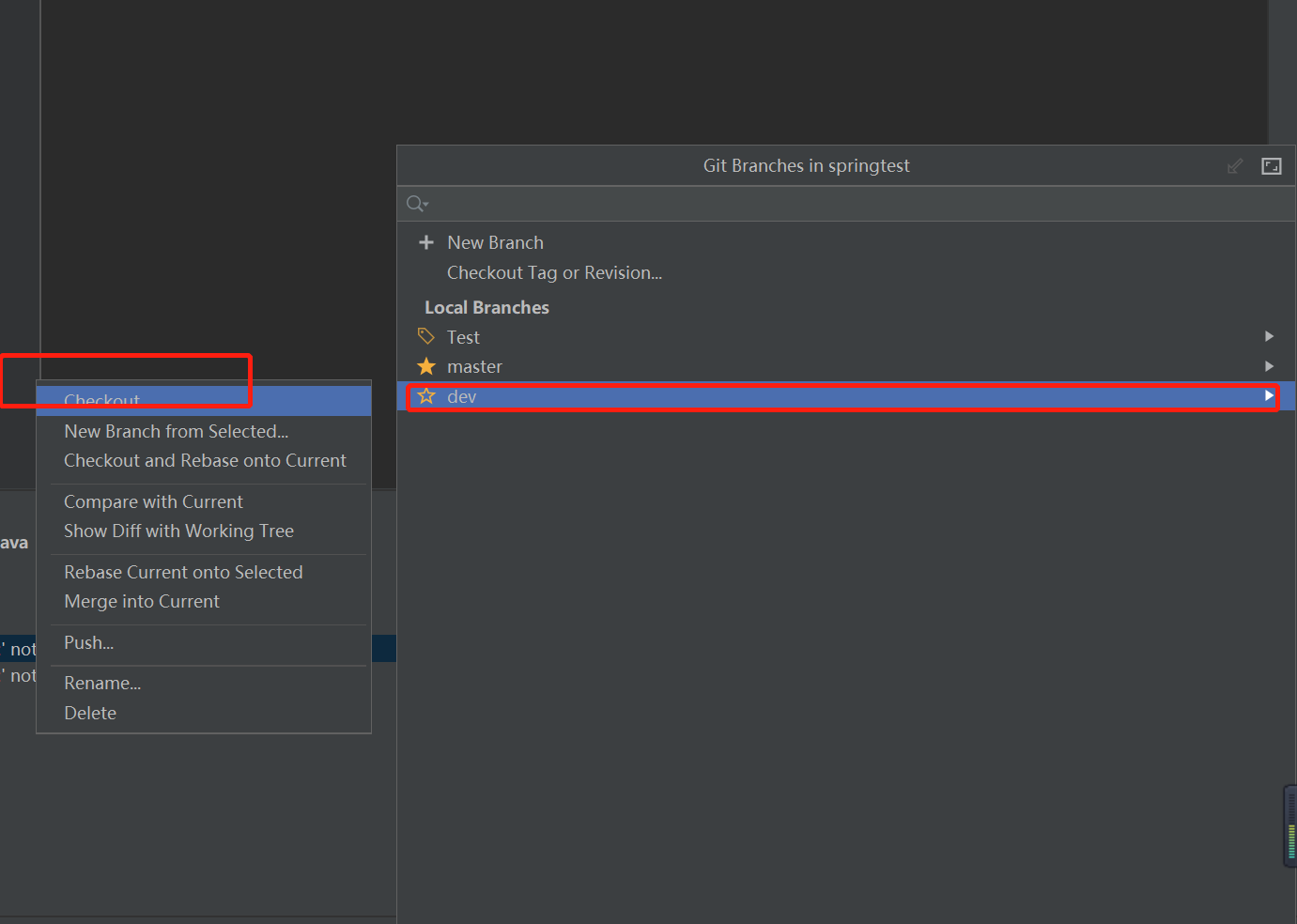Viewport: 1297px width, 924px height.
Task: Select New Branch from Selected...
Action: click(176, 431)
